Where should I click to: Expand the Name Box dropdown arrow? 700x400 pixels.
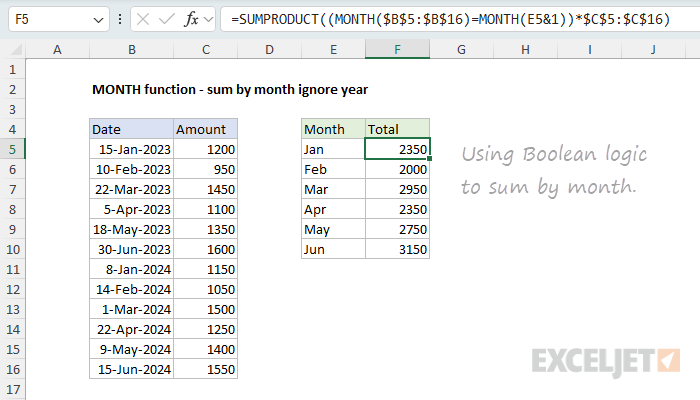[98, 20]
